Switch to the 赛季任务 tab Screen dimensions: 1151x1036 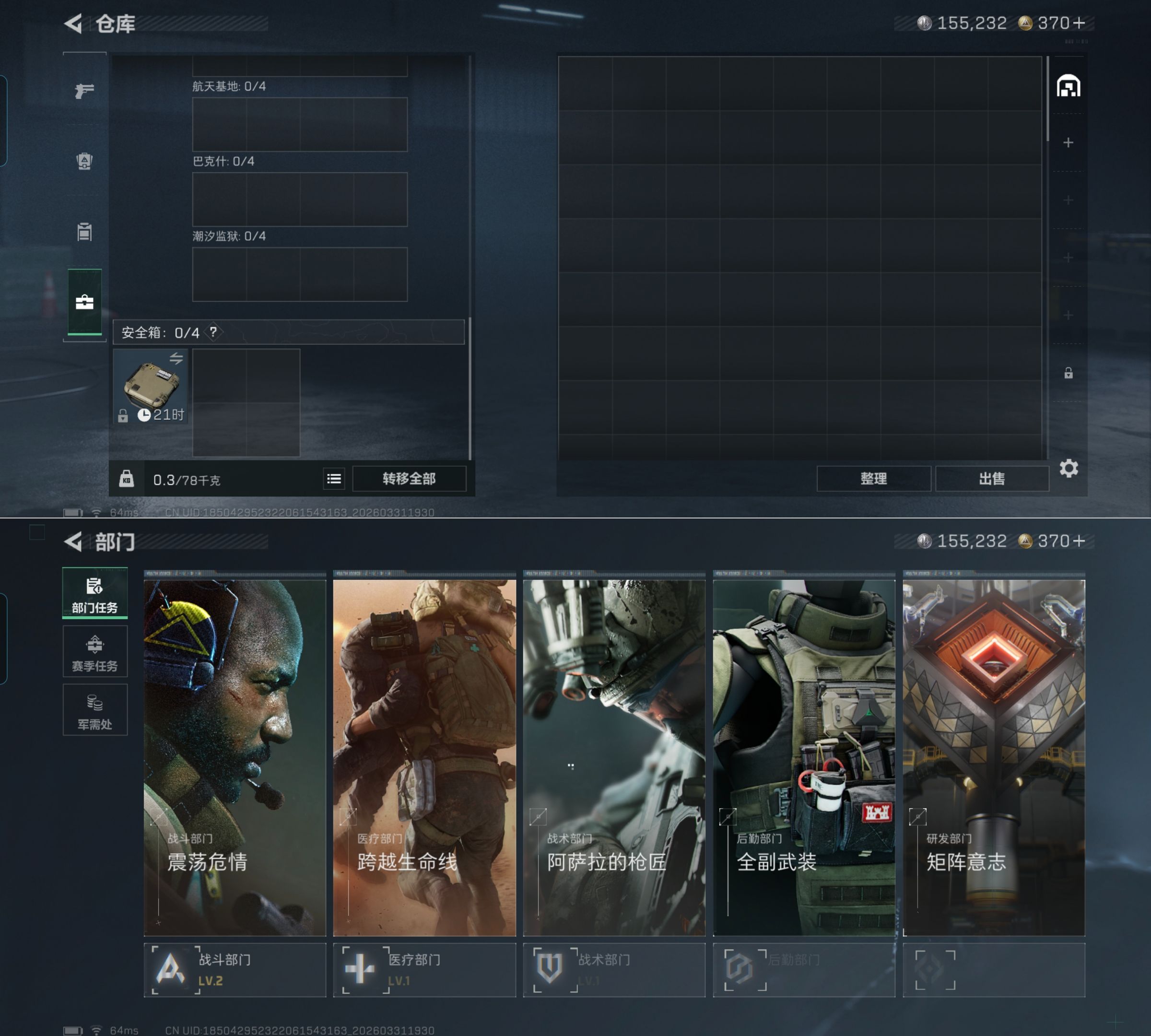pos(94,652)
